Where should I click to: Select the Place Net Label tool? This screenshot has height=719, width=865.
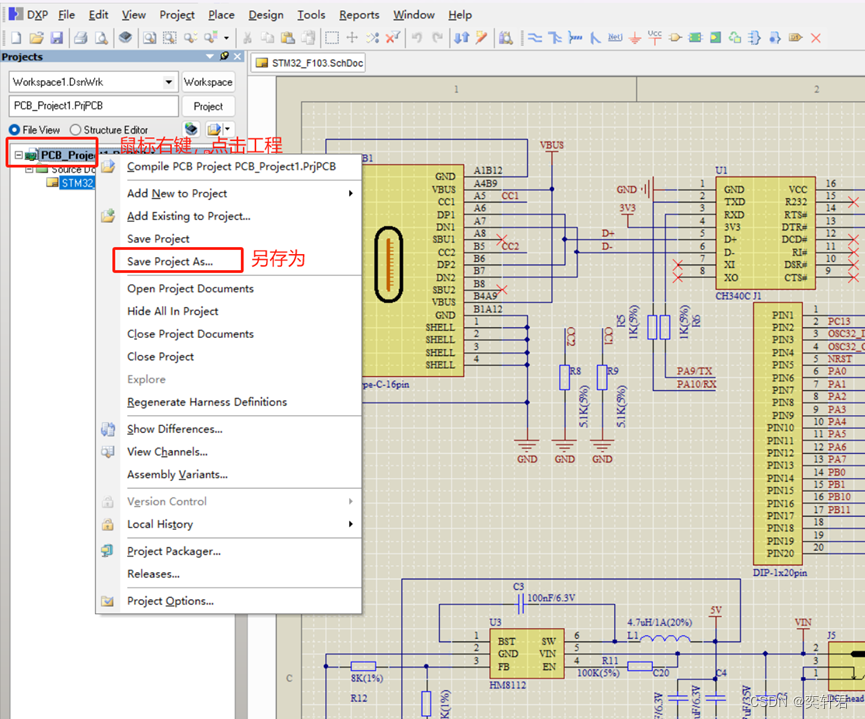(x=615, y=38)
